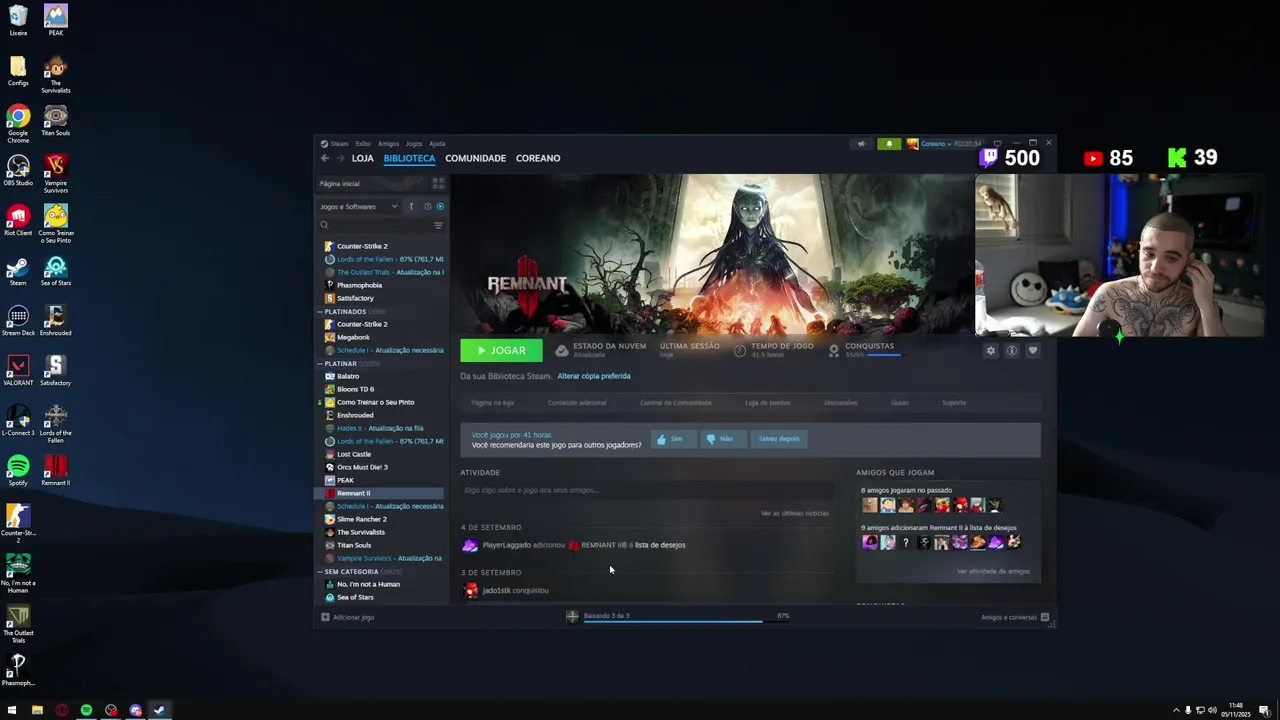1280x720 pixels.
Task: Select Satisfactory in the library list
Action: pos(355,298)
